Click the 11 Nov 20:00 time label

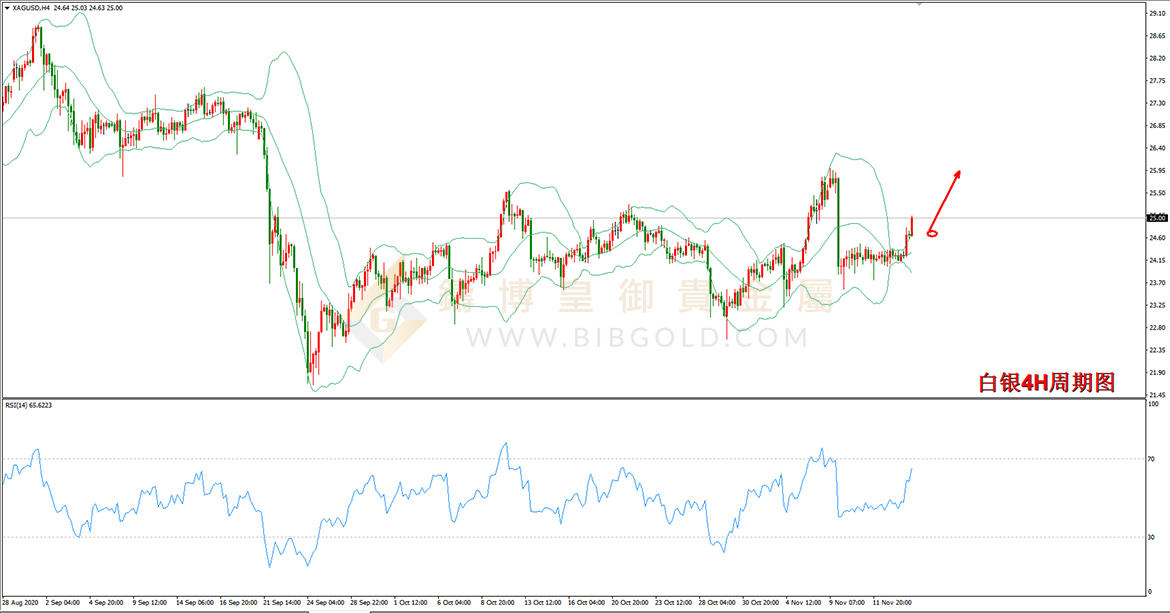(892, 602)
